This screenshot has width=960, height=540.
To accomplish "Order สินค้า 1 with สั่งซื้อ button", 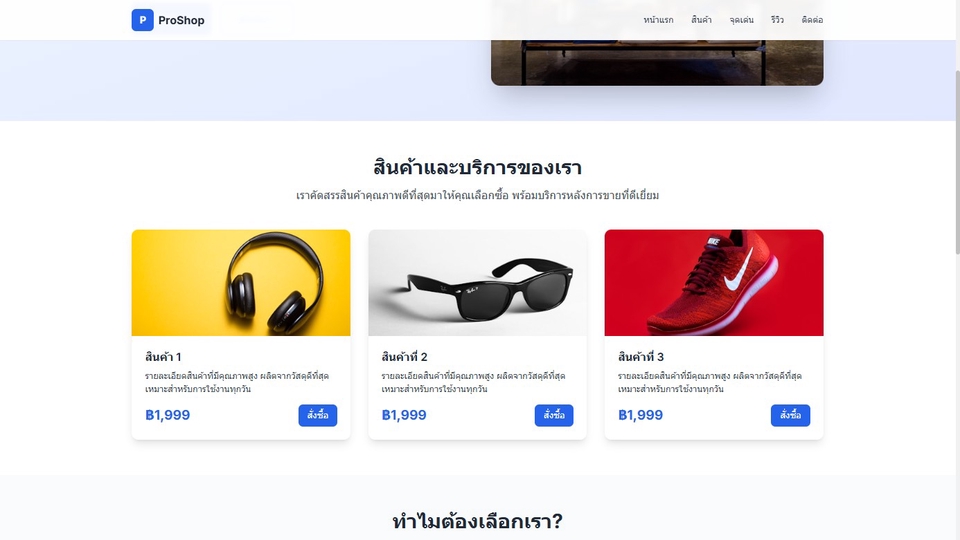I will [x=318, y=415].
